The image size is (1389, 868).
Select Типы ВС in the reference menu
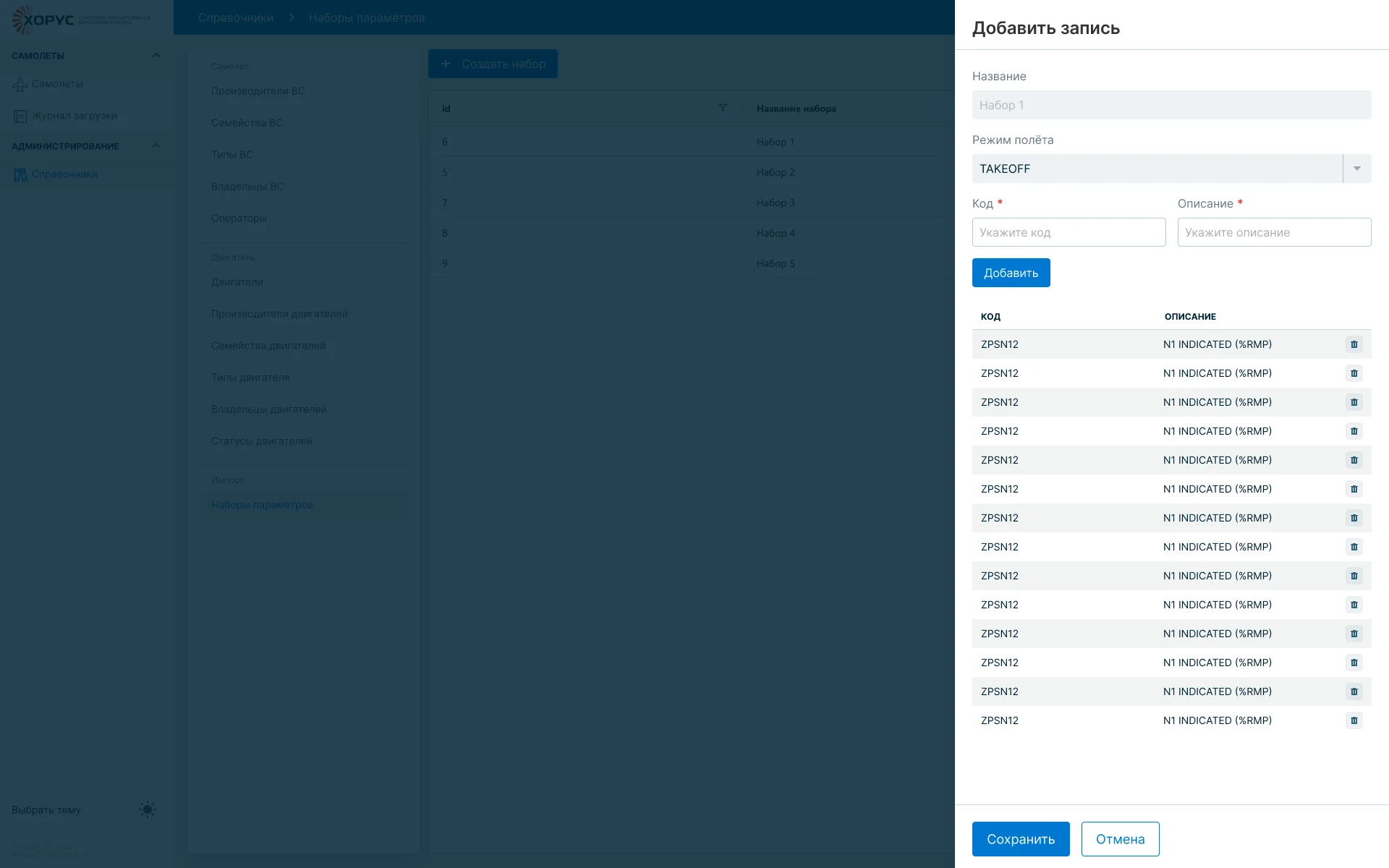click(x=232, y=155)
